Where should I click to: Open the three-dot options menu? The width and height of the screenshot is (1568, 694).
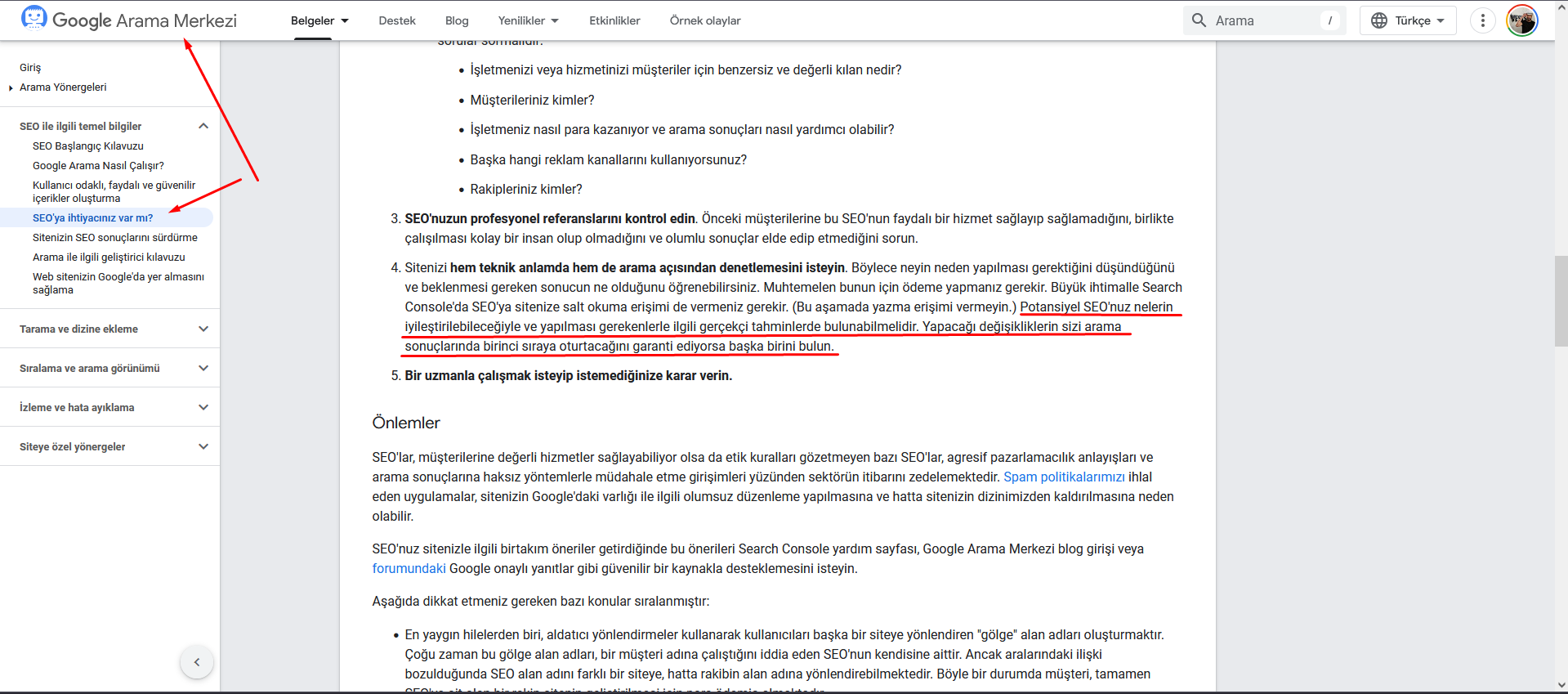[1482, 20]
